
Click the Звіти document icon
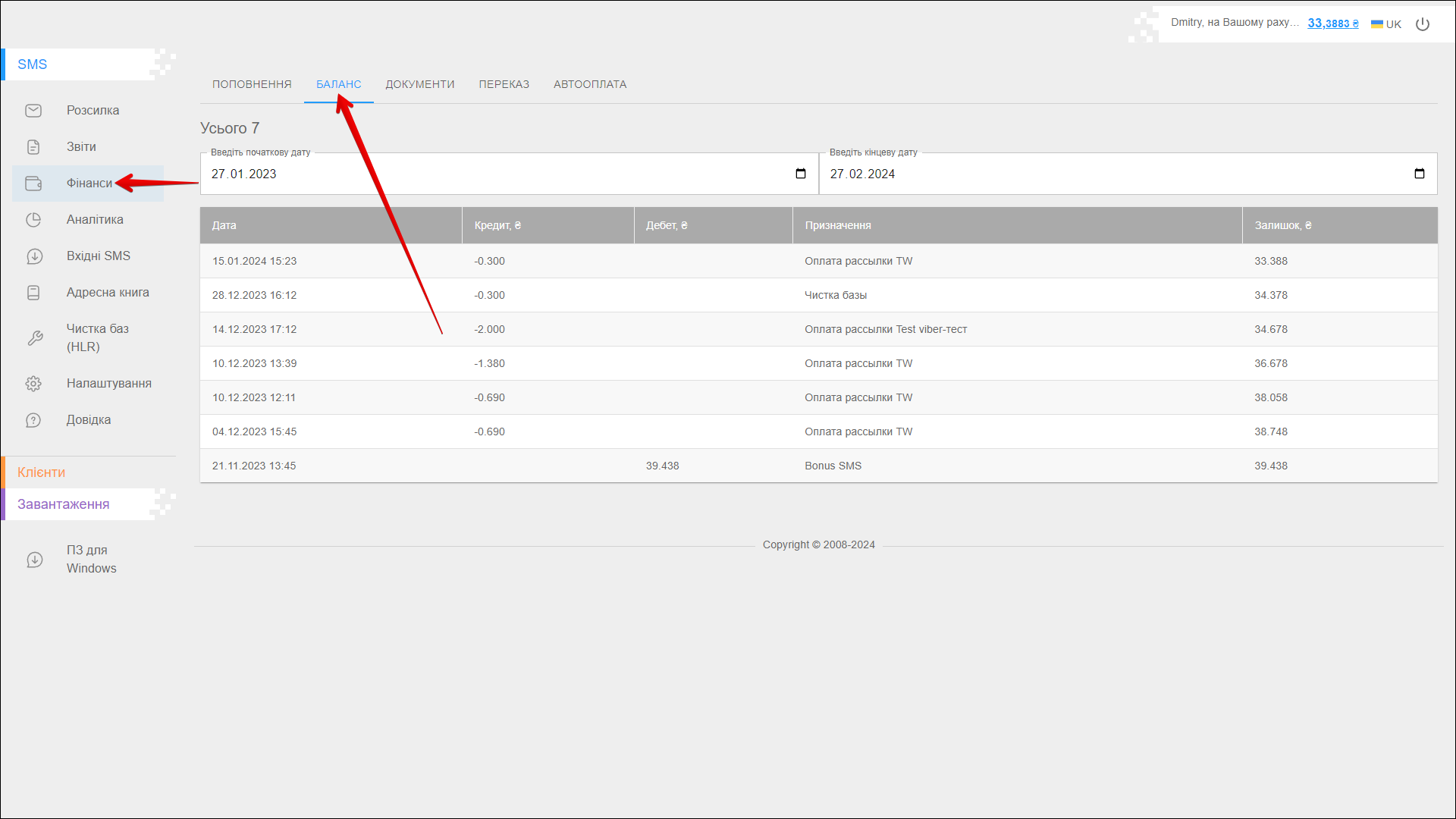(x=33, y=147)
